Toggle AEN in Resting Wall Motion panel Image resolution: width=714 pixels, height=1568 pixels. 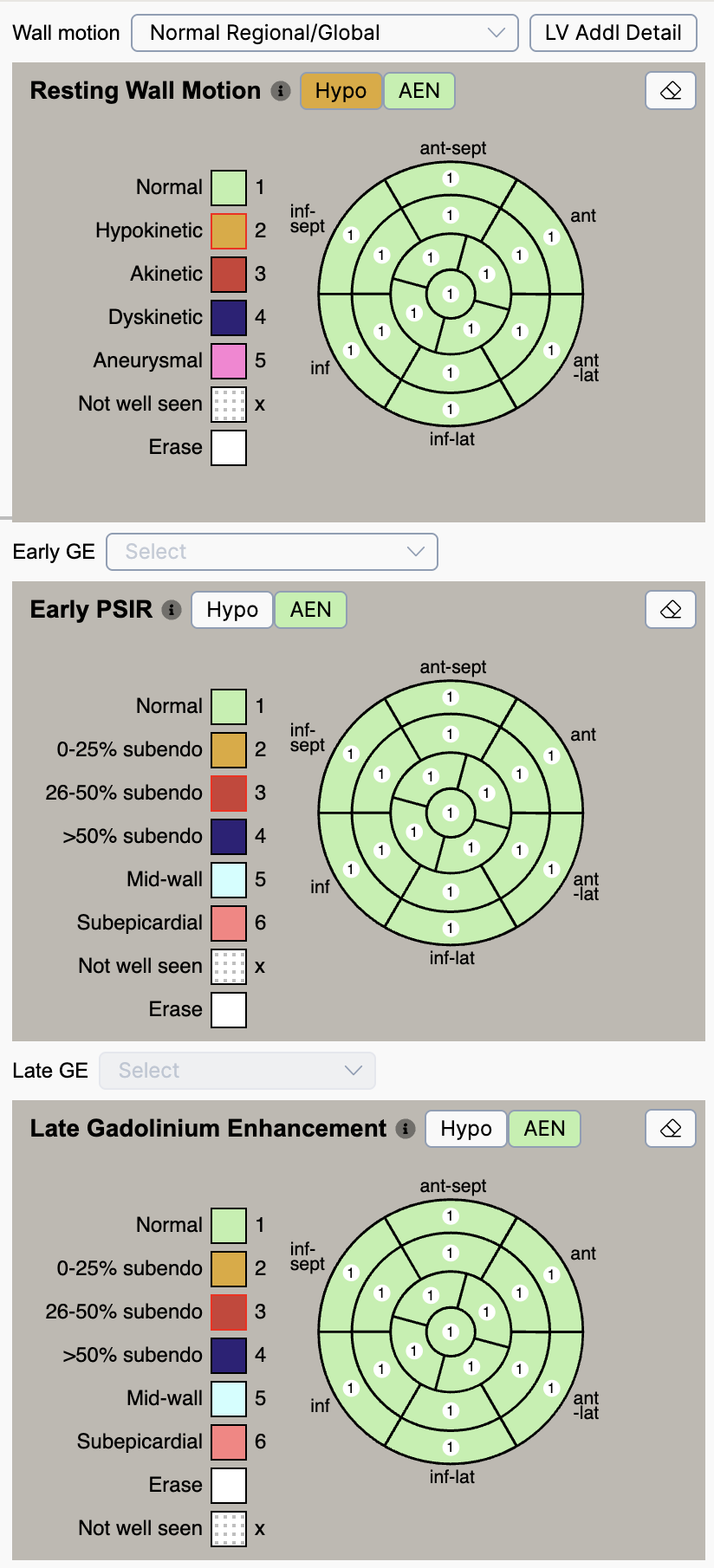pyautogui.click(x=419, y=91)
